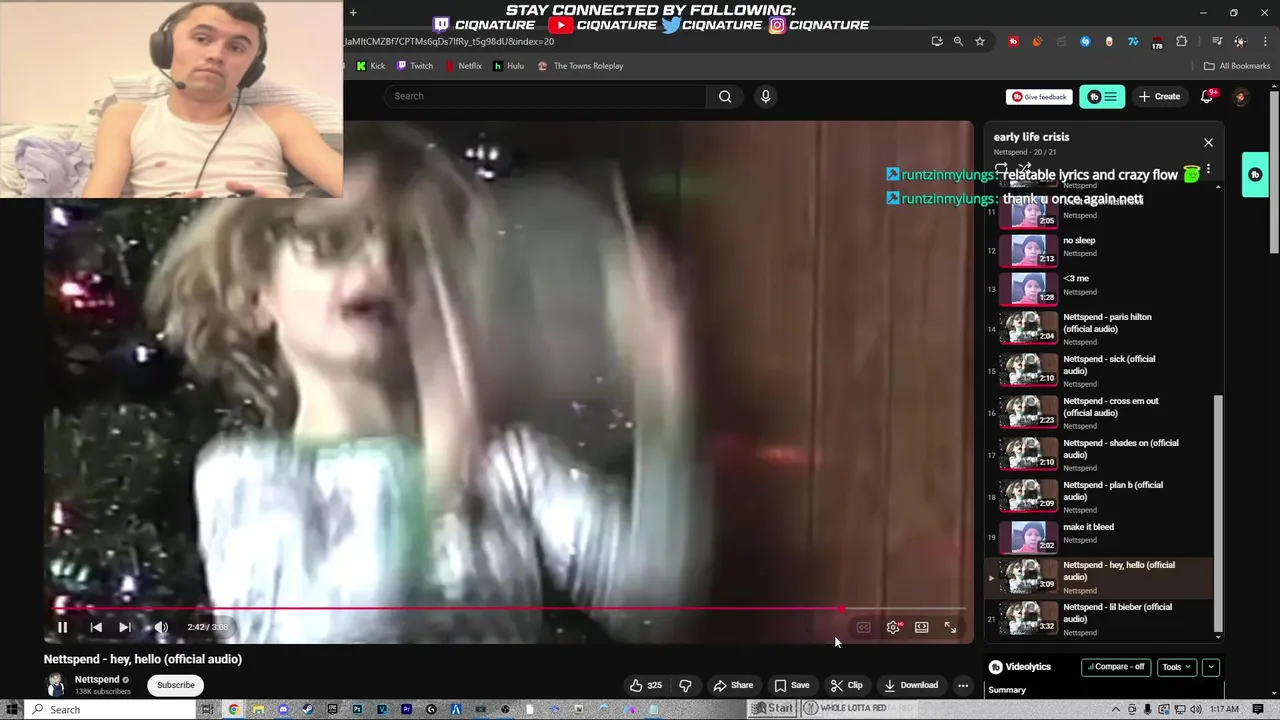Open Netflix bookmark
This screenshot has width=1280, height=720.
point(463,66)
